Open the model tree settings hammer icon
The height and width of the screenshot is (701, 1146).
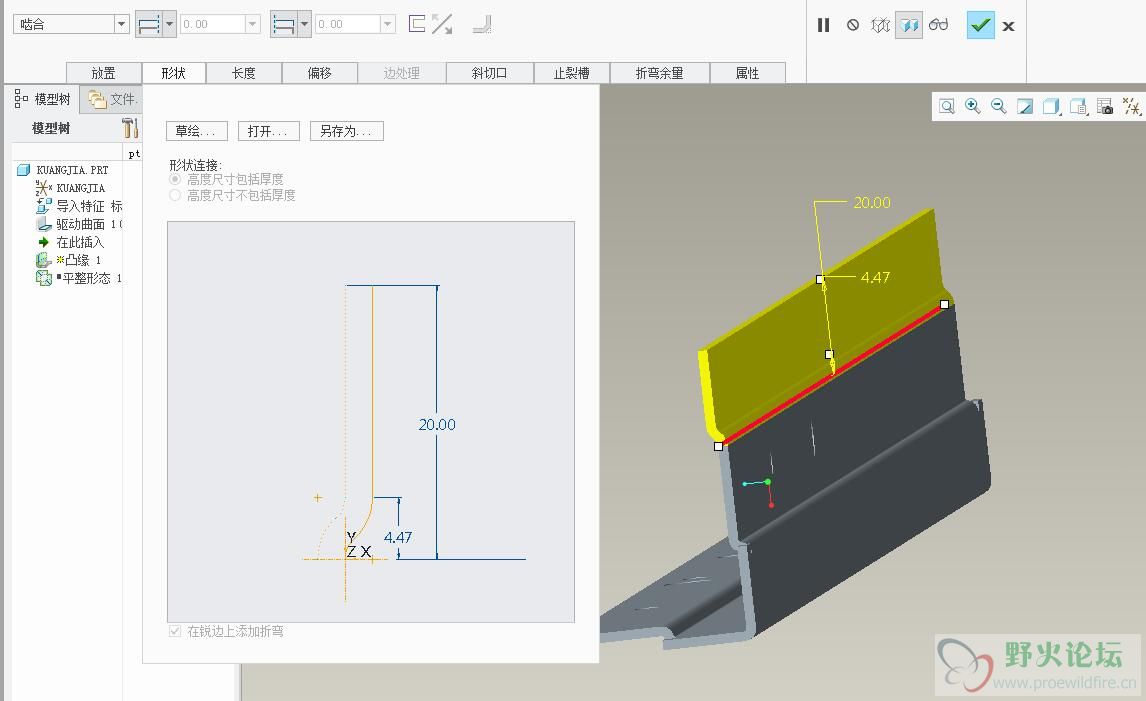pyautogui.click(x=130, y=128)
